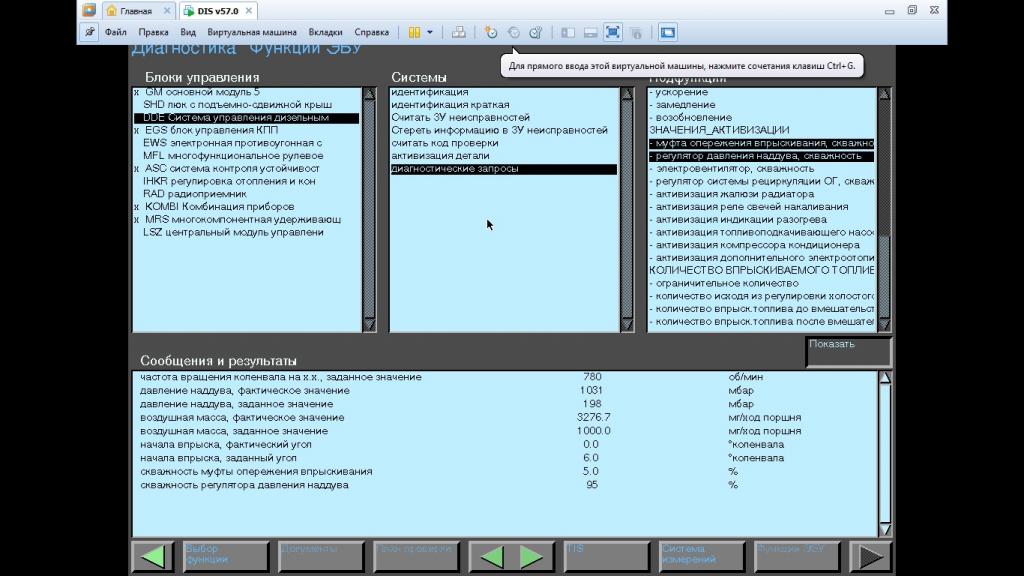Click the TIS button
The image size is (1024, 576).
click(606, 556)
